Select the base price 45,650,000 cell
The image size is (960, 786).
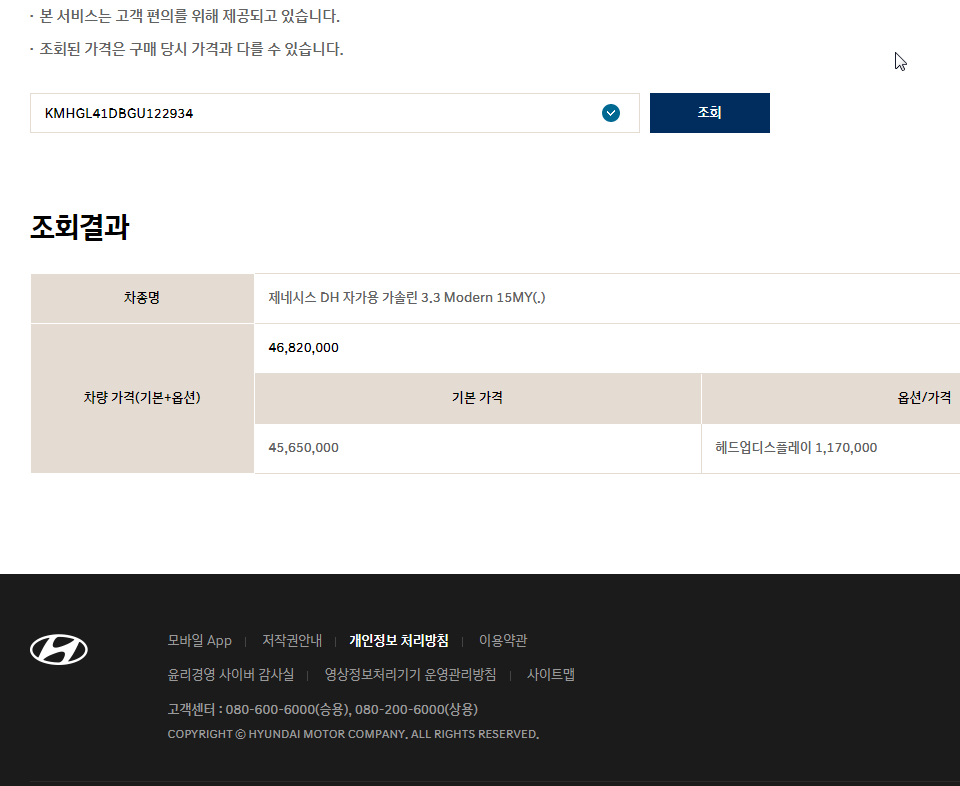(304, 448)
